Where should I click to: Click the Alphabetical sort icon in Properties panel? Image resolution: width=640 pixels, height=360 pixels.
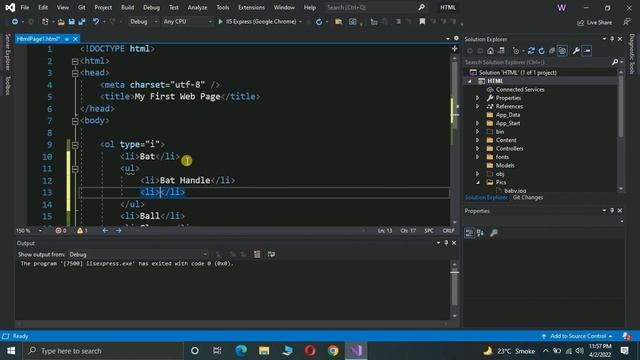480,233
